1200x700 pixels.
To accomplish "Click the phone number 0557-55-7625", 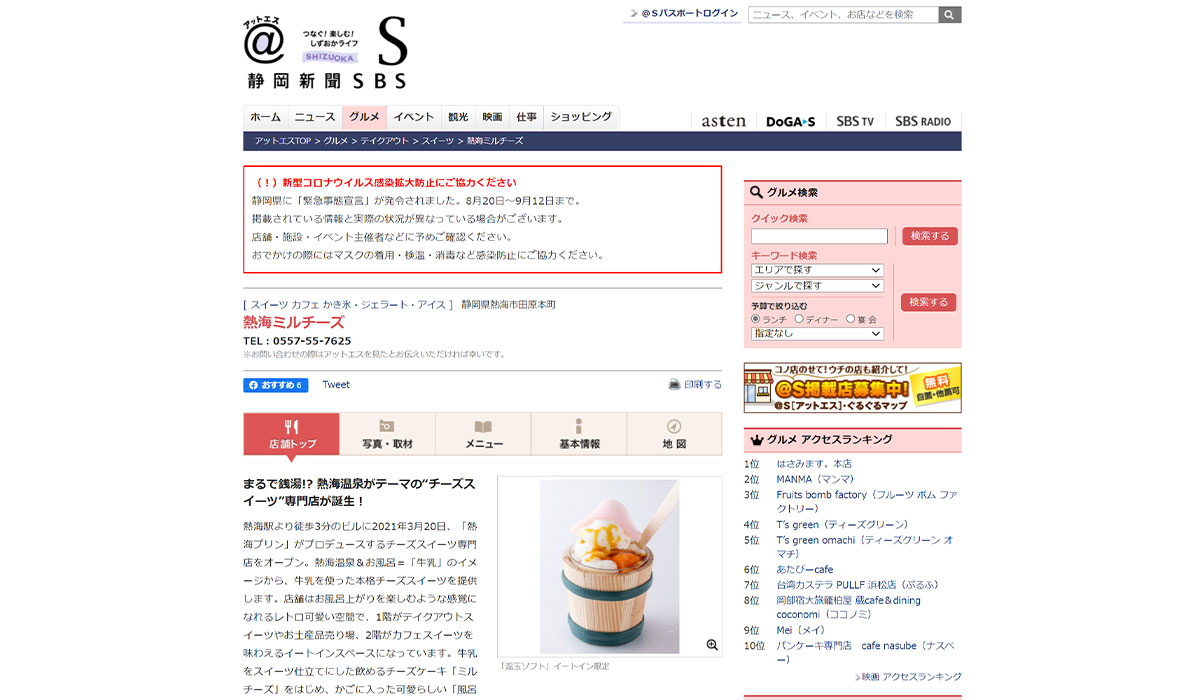I will pyautogui.click(x=311, y=341).
